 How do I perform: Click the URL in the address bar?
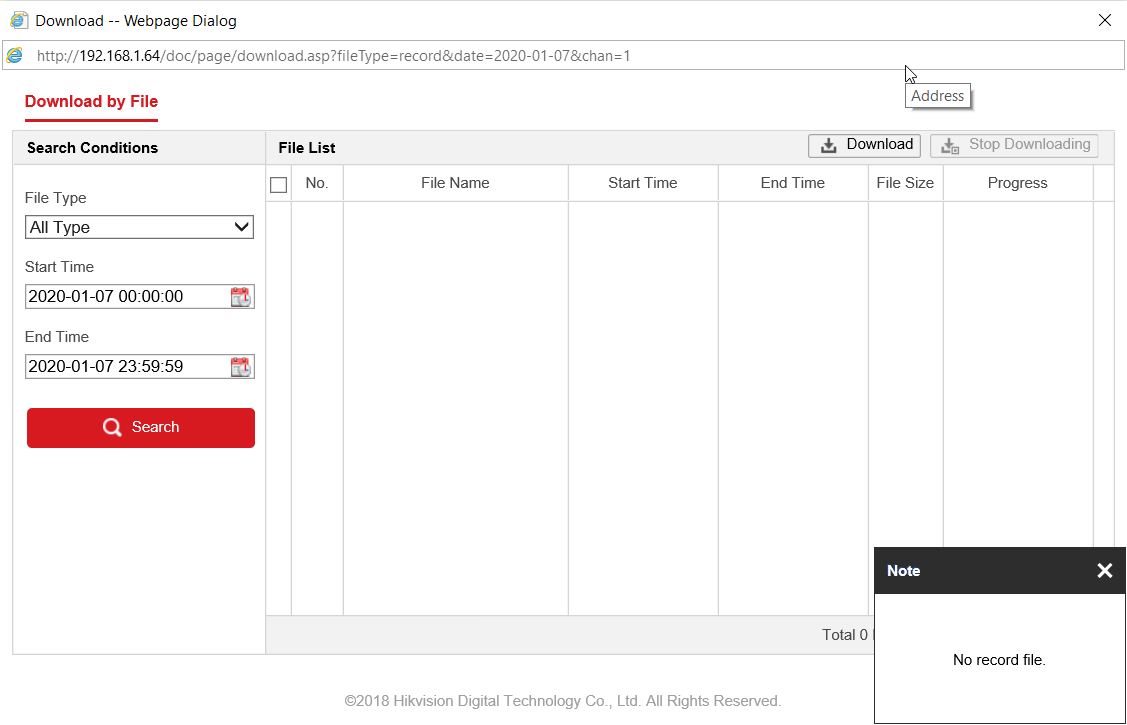point(334,56)
